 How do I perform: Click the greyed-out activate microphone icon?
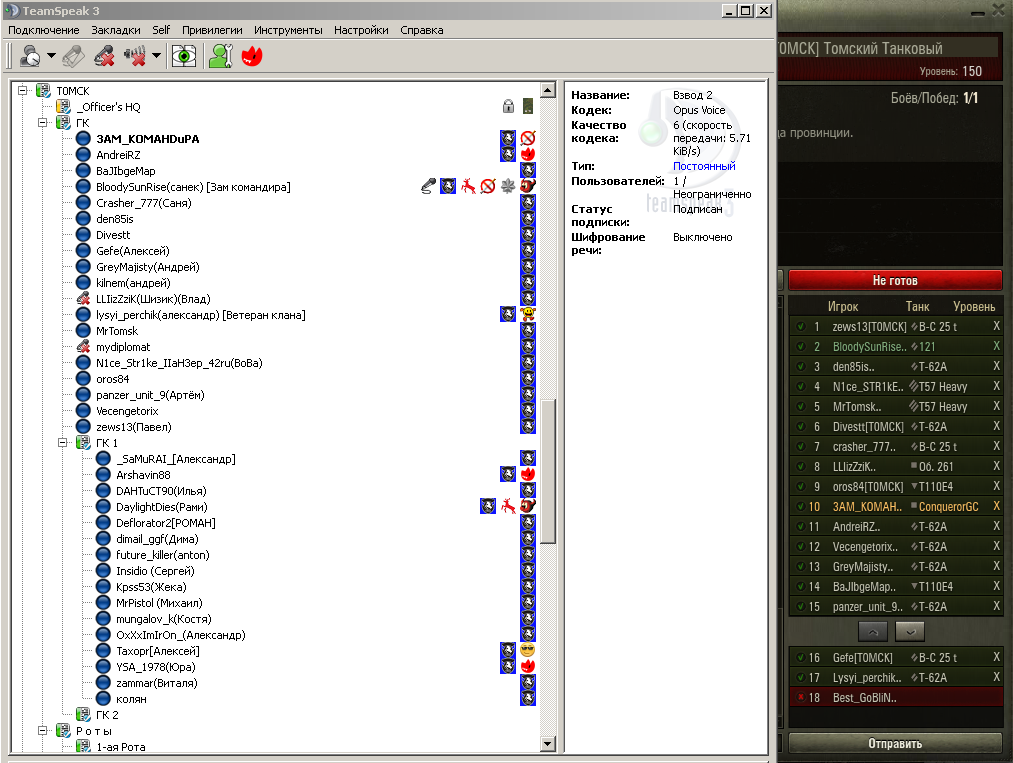[x=73, y=56]
